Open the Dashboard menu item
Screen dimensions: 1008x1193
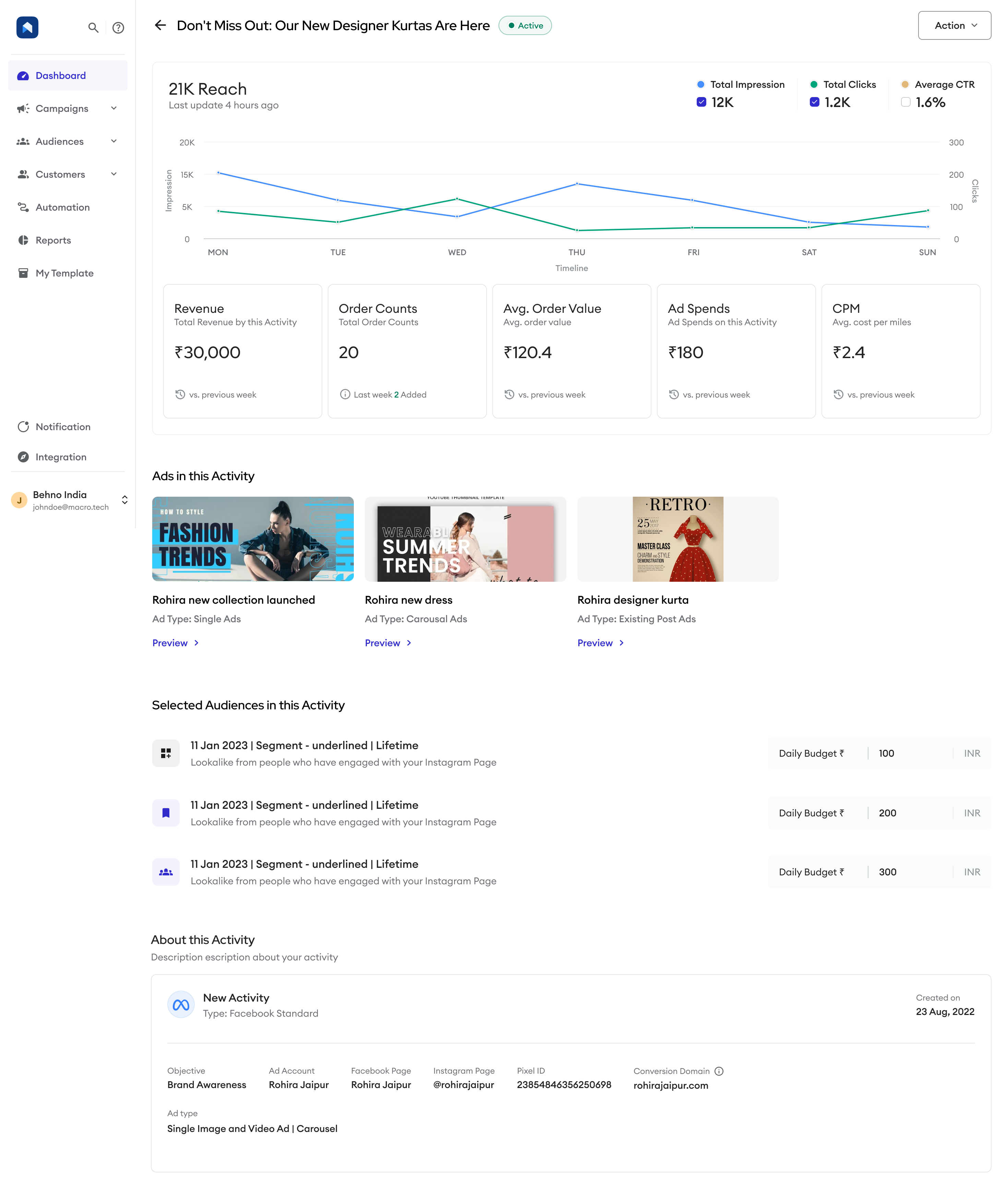(68, 75)
